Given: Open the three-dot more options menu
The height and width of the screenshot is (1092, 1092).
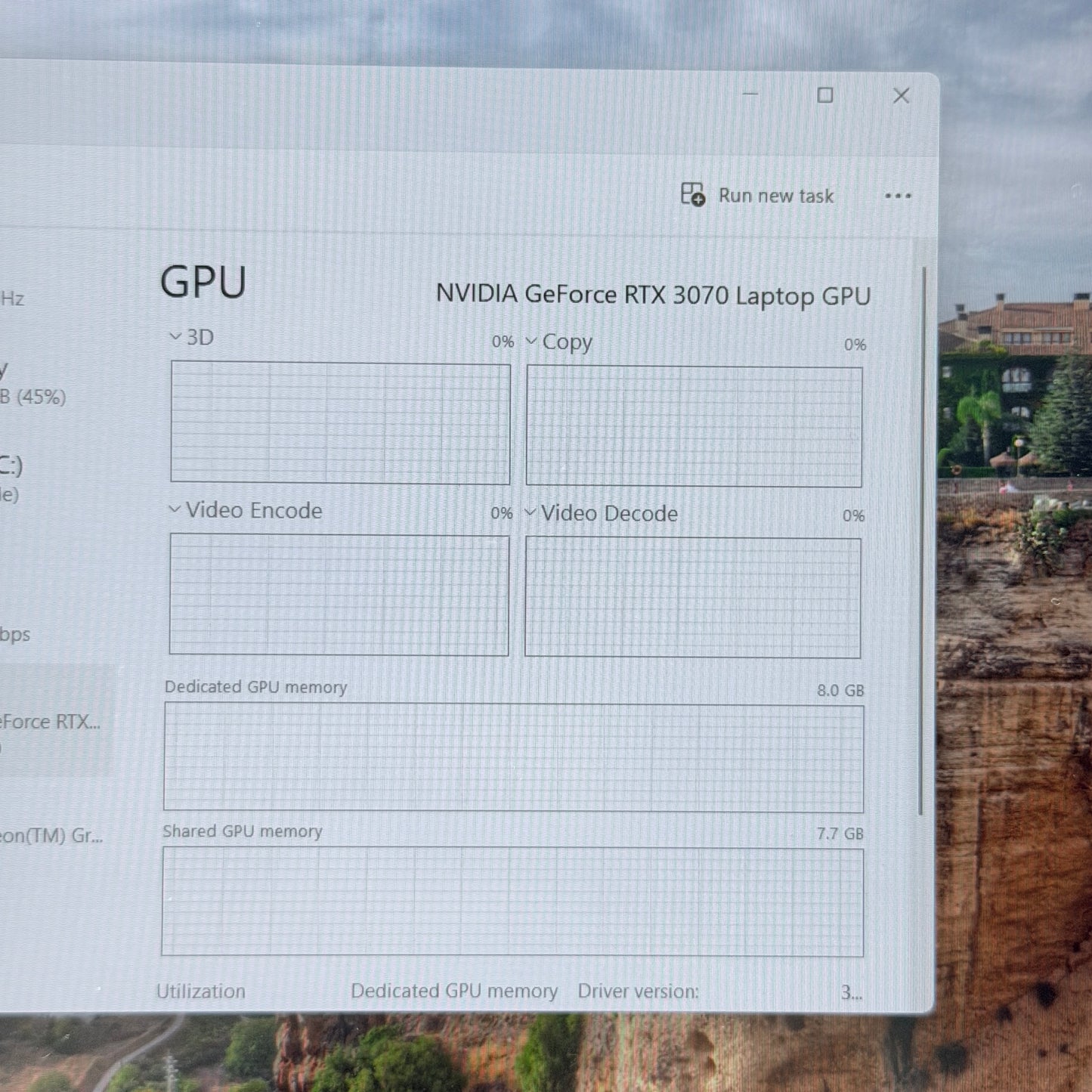Looking at the screenshot, I should 898,196.
